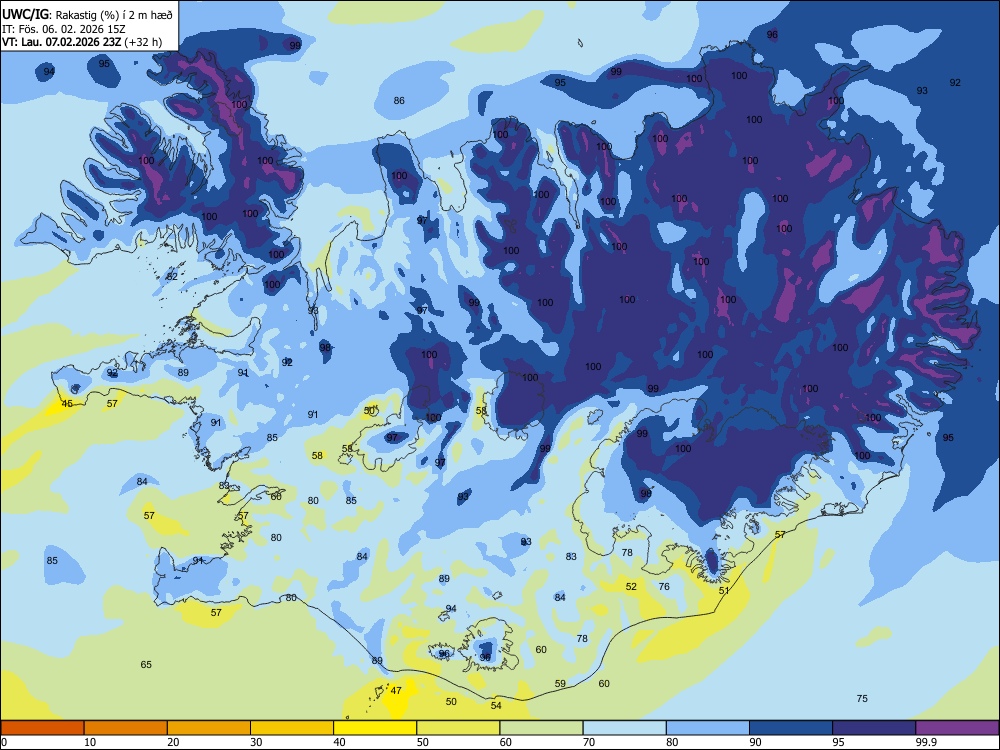Select the purple above-99.9 legend swatch

pos(957,728)
